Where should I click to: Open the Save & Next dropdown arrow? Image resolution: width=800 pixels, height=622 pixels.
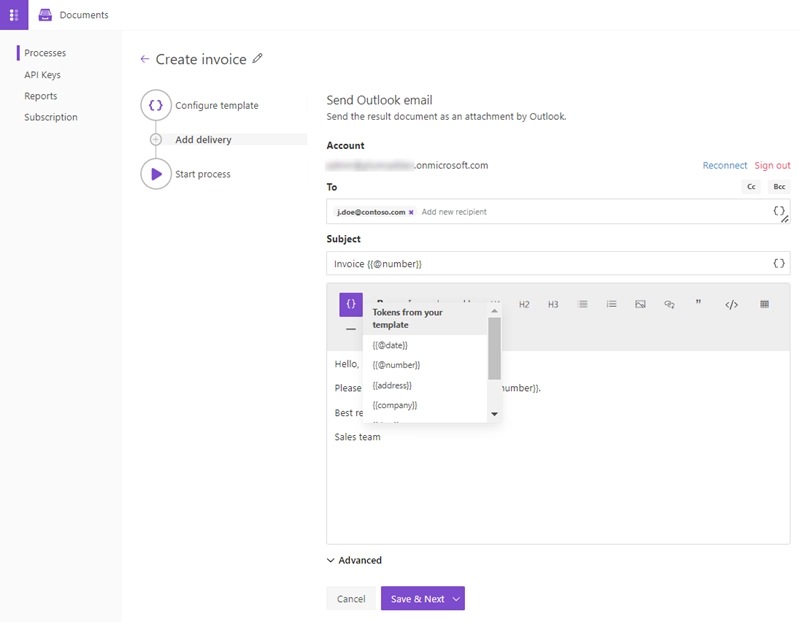point(456,599)
